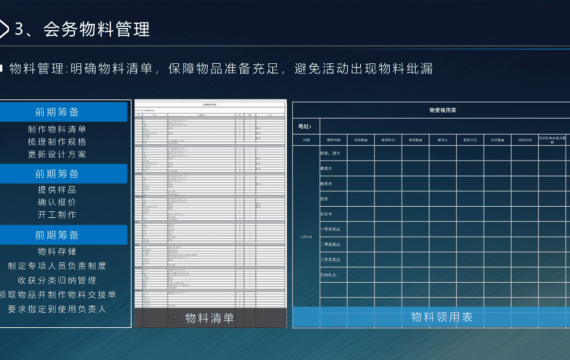Click the '二等奖奖品' row label
This screenshot has height=360, width=570.
coord(330,244)
